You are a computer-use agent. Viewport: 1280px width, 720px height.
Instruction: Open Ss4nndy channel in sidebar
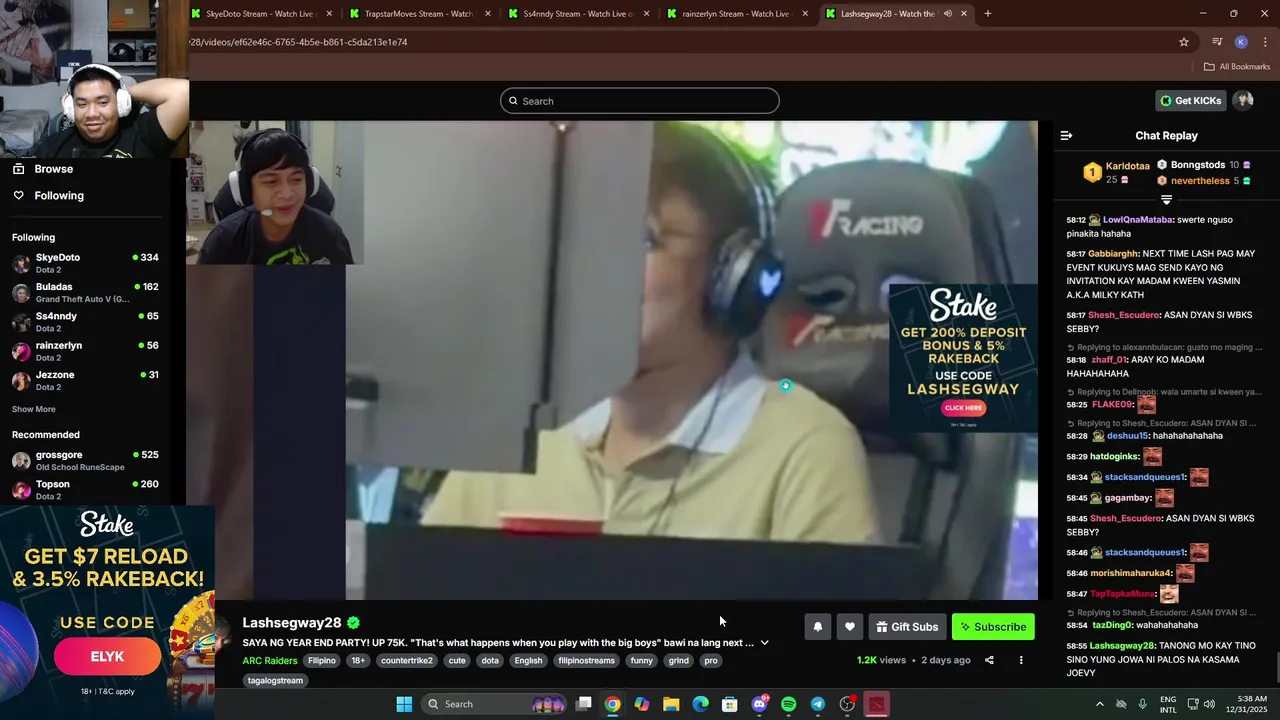tap(85, 322)
